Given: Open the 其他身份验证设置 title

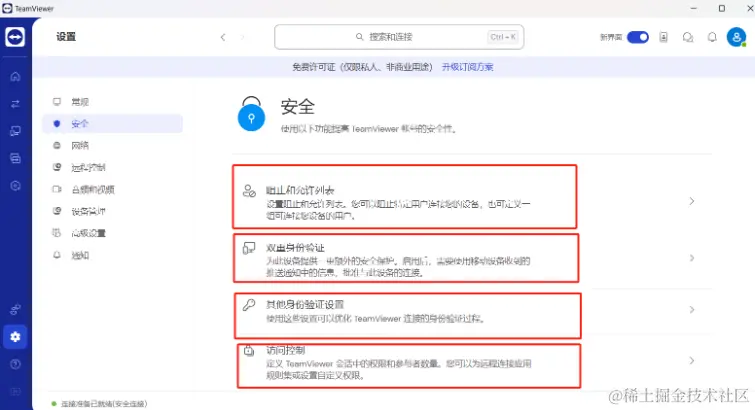Looking at the screenshot, I should (305, 304).
